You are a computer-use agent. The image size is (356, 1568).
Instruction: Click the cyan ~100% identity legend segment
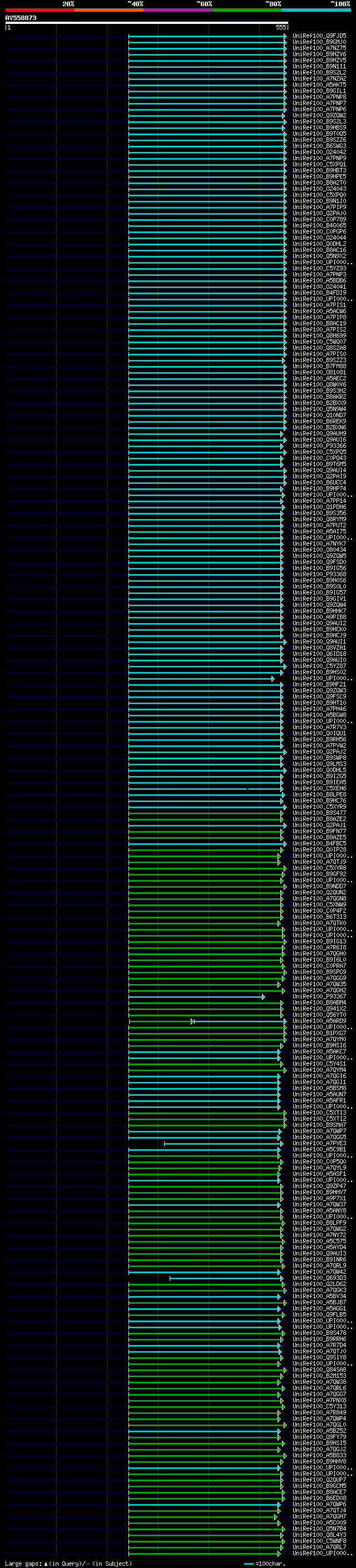pyautogui.click(x=316, y=10)
